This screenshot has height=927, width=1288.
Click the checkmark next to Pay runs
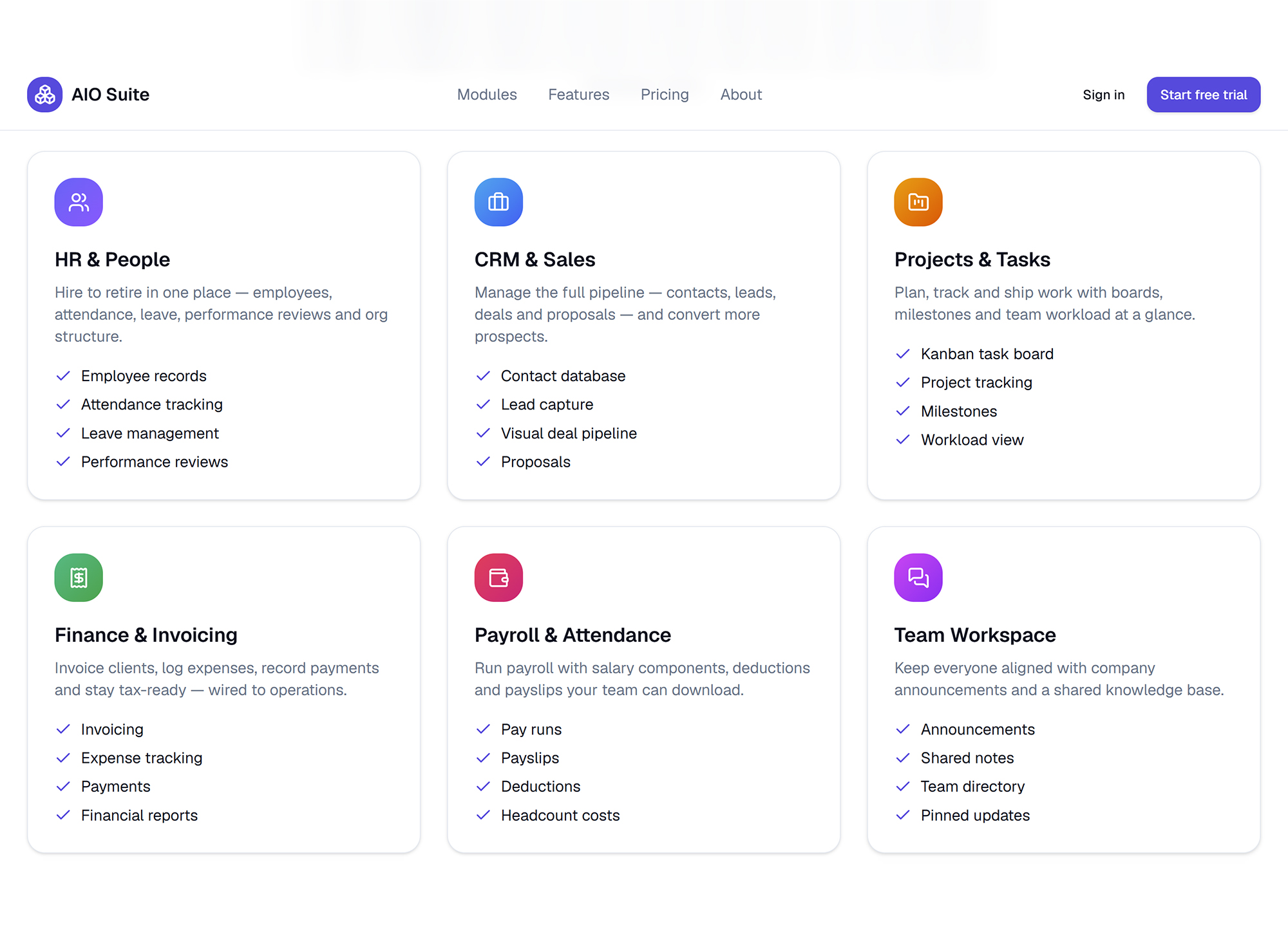(483, 729)
